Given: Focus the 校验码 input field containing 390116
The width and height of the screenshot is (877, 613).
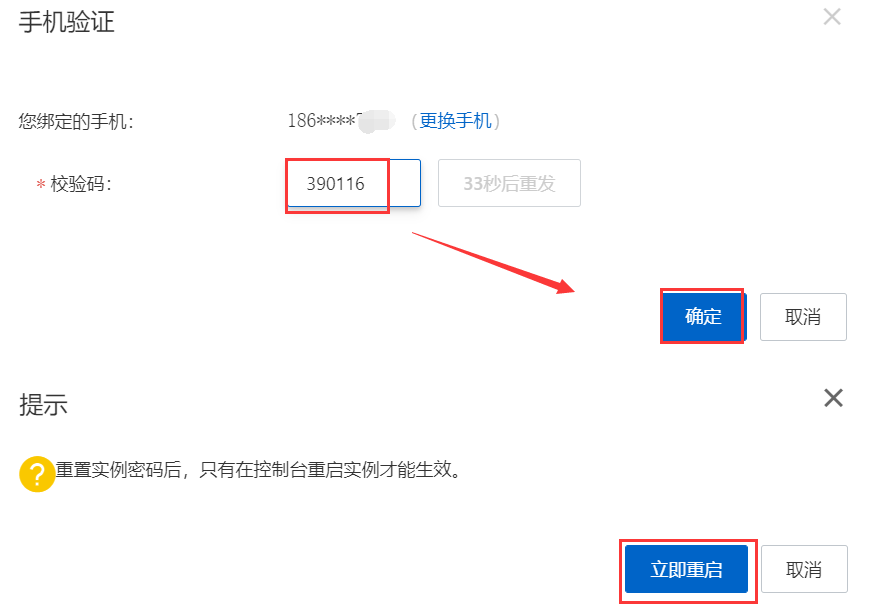Looking at the screenshot, I should pyautogui.click(x=353, y=183).
